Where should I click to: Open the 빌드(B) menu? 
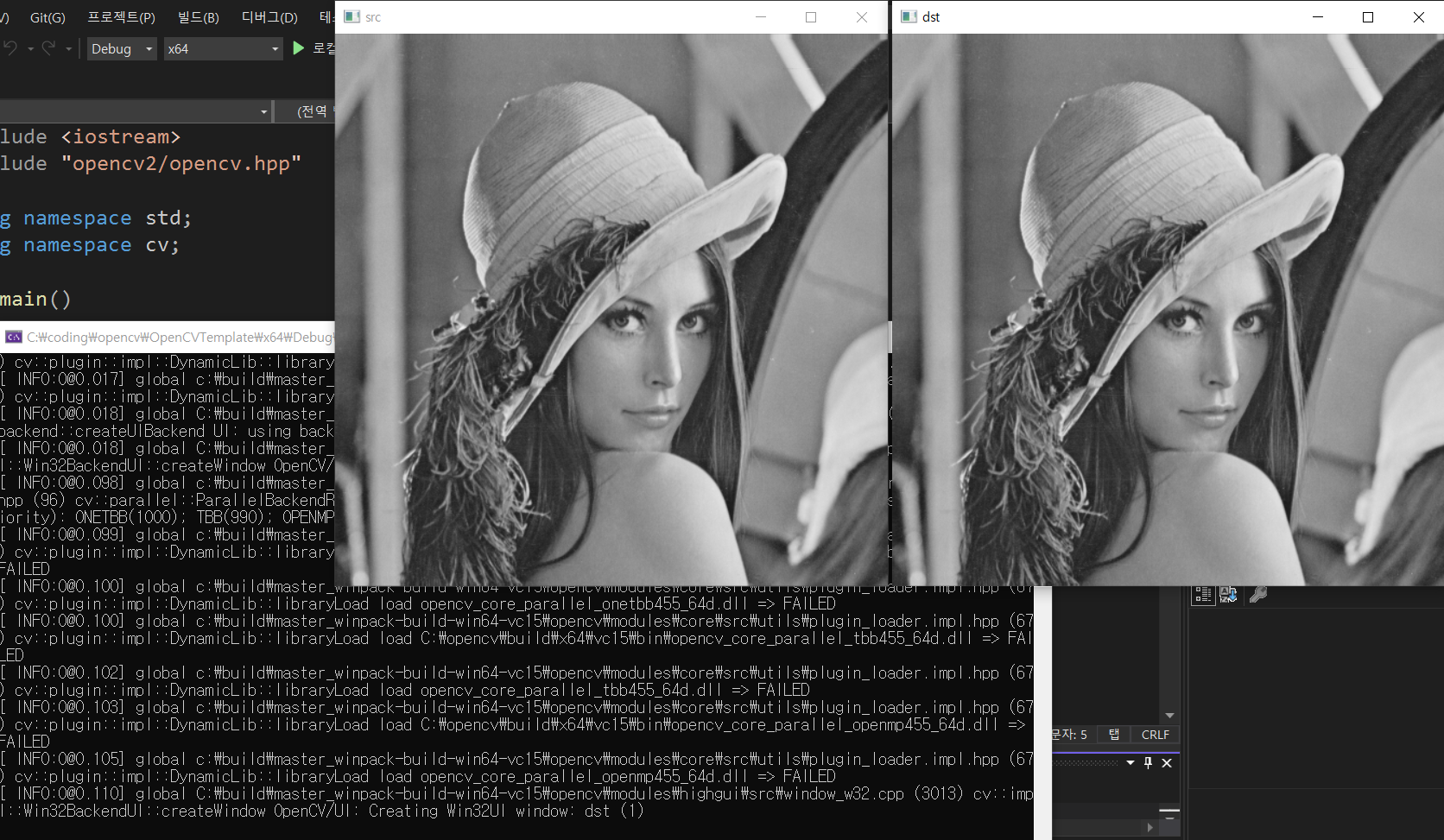[x=198, y=17]
